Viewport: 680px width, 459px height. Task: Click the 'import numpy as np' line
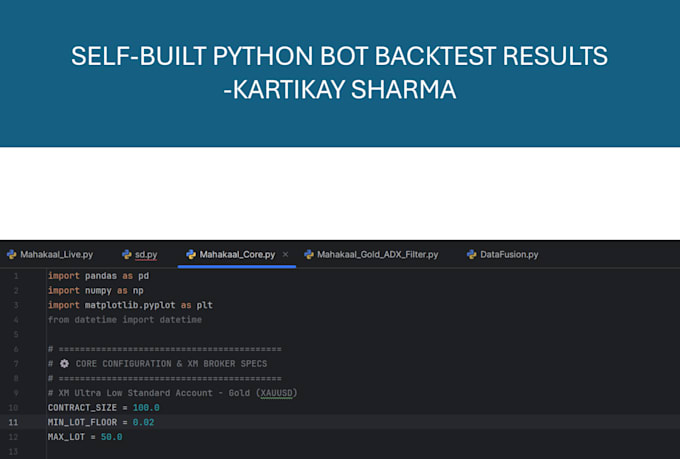pos(95,291)
